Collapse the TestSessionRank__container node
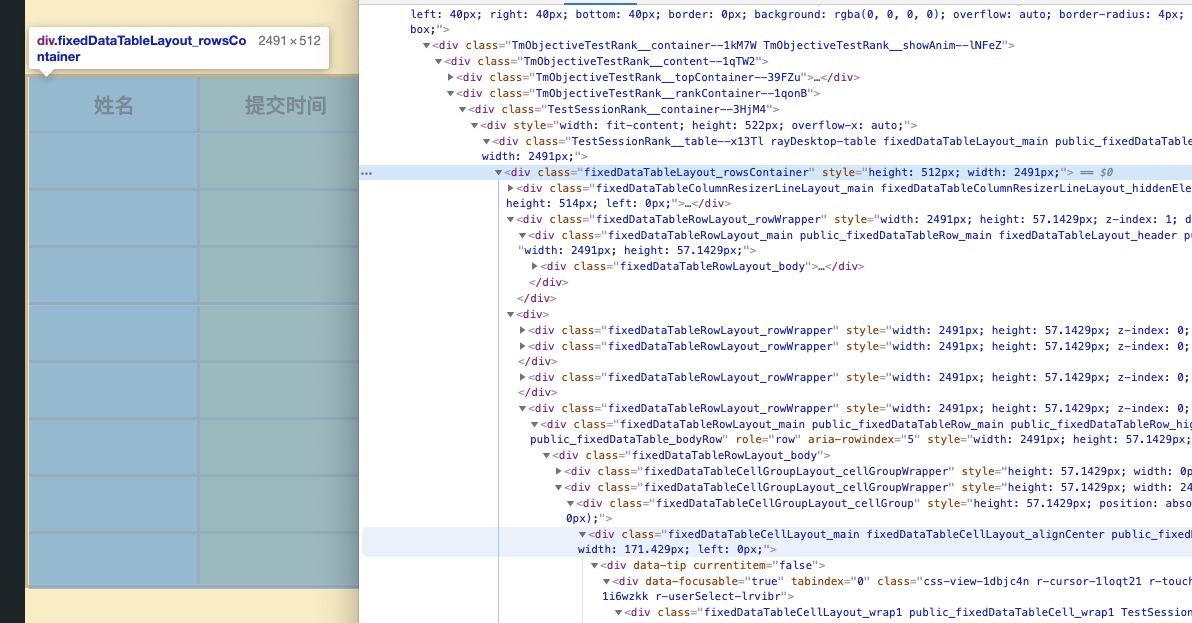This screenshot has height=623, width=1192. [462, 109]
